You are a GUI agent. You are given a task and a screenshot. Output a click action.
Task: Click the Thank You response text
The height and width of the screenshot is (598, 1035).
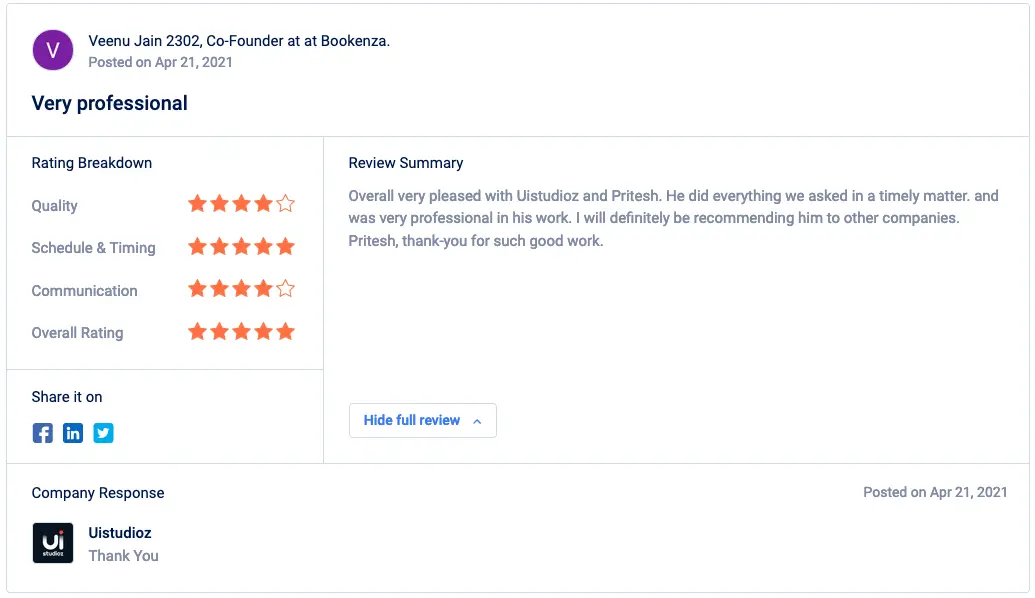123,556
